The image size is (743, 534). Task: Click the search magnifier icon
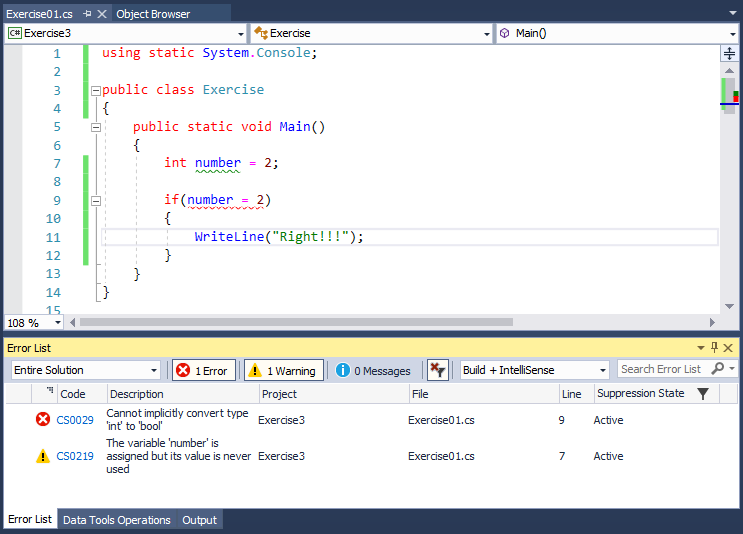[x=718, y=369]
